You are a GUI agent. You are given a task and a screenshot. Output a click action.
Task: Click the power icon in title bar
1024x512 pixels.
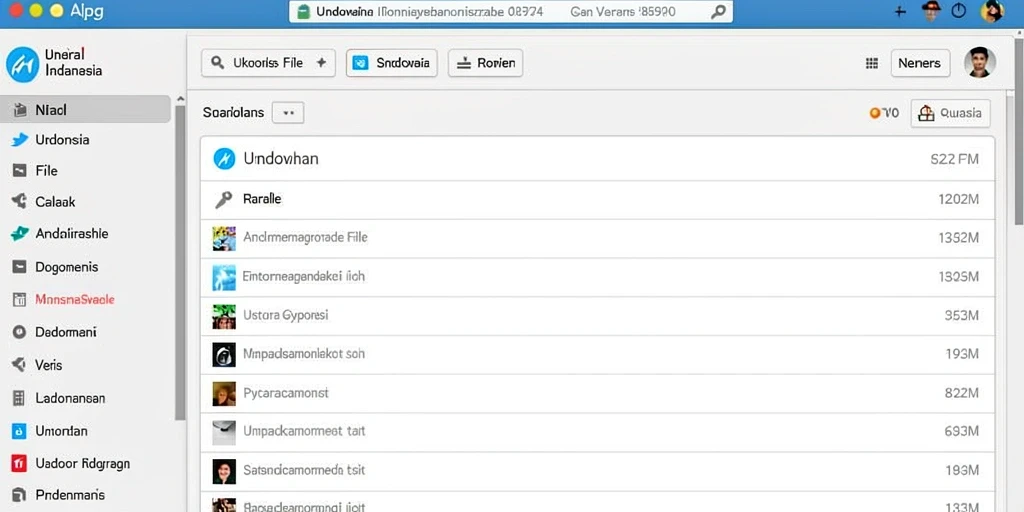pos(959,11)
